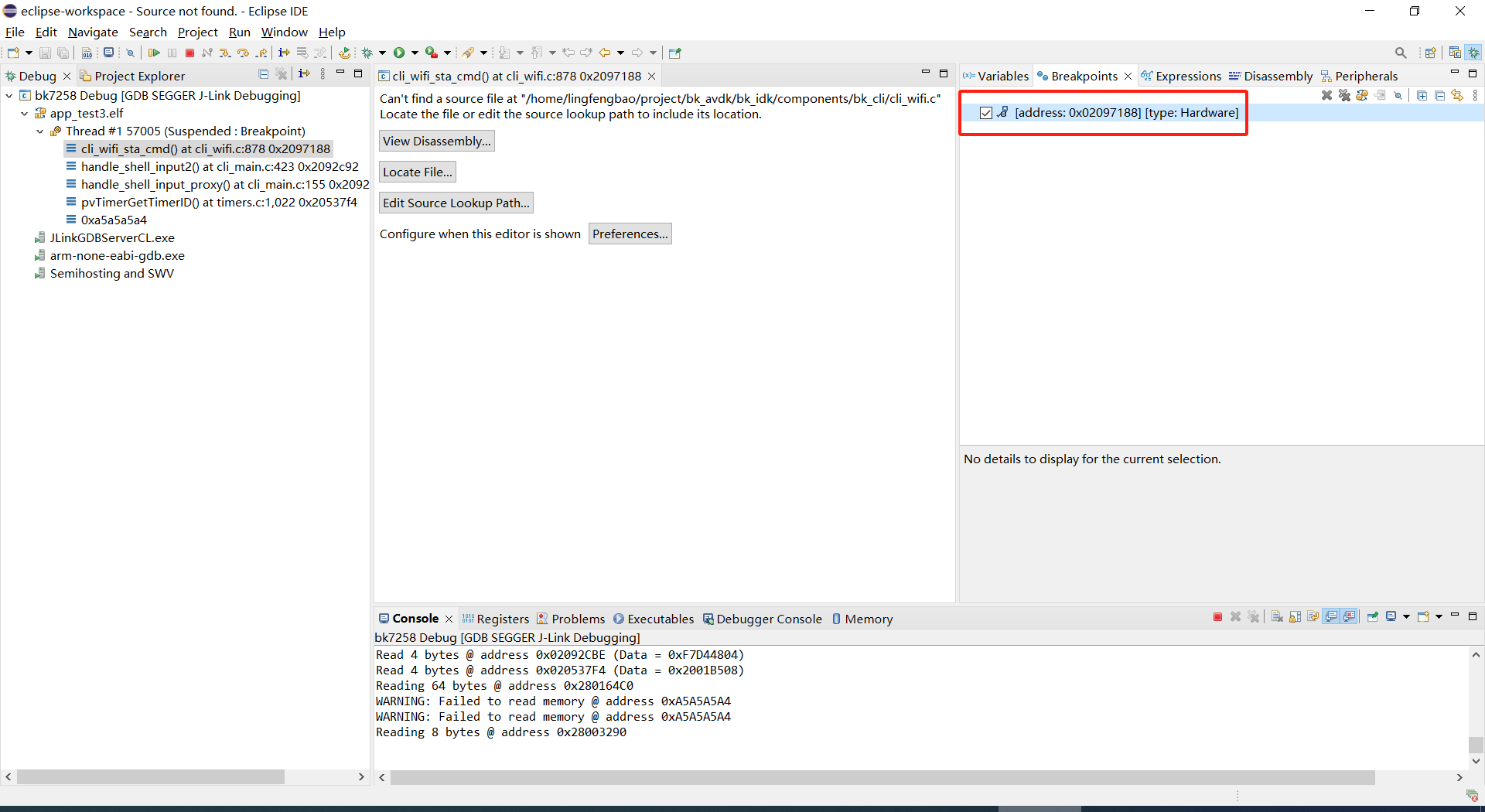Switch to the Disassembly tab
The image size is (1485, 812).
[1270, 76]
